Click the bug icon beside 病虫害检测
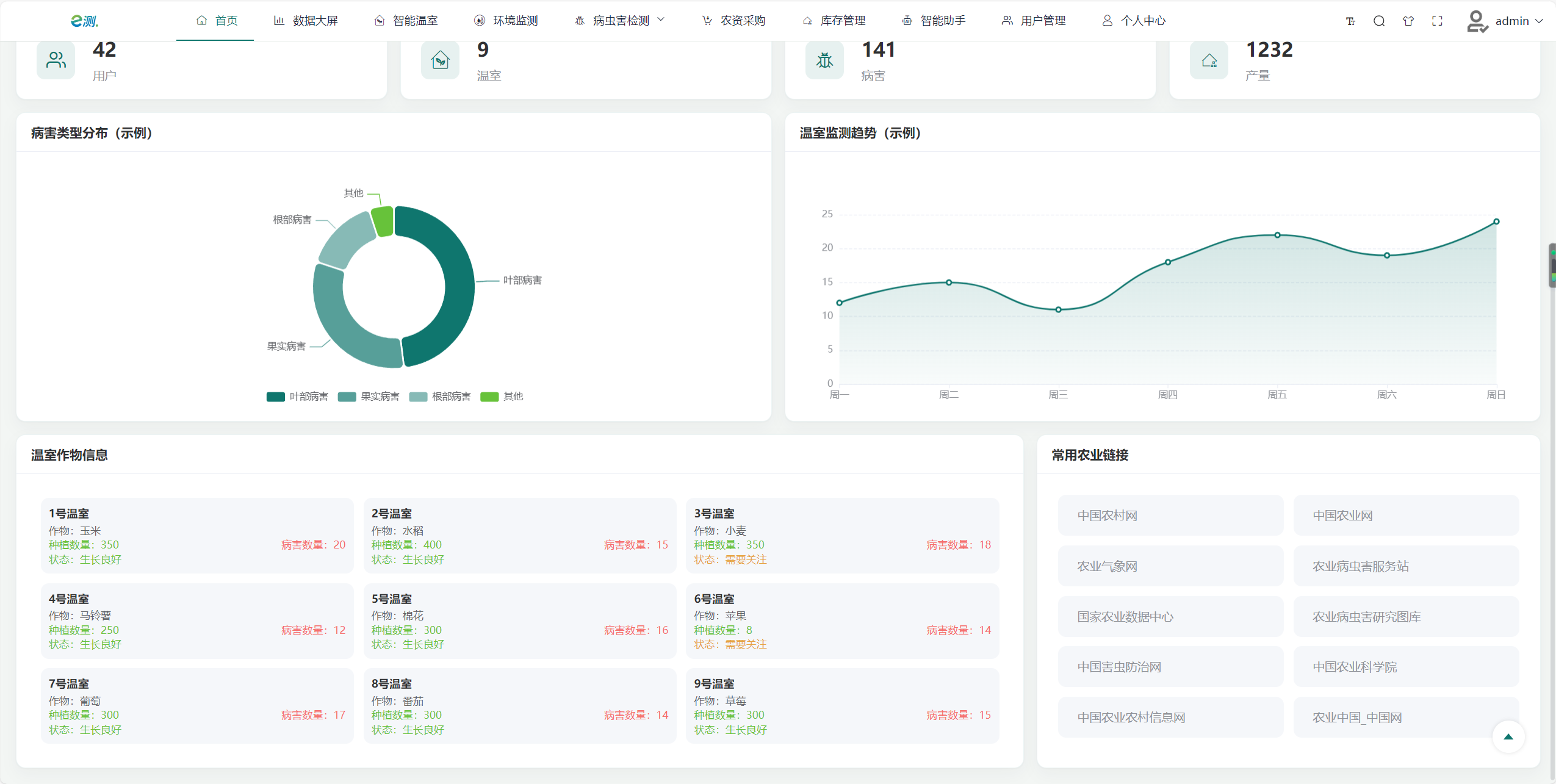 [580, 21]
